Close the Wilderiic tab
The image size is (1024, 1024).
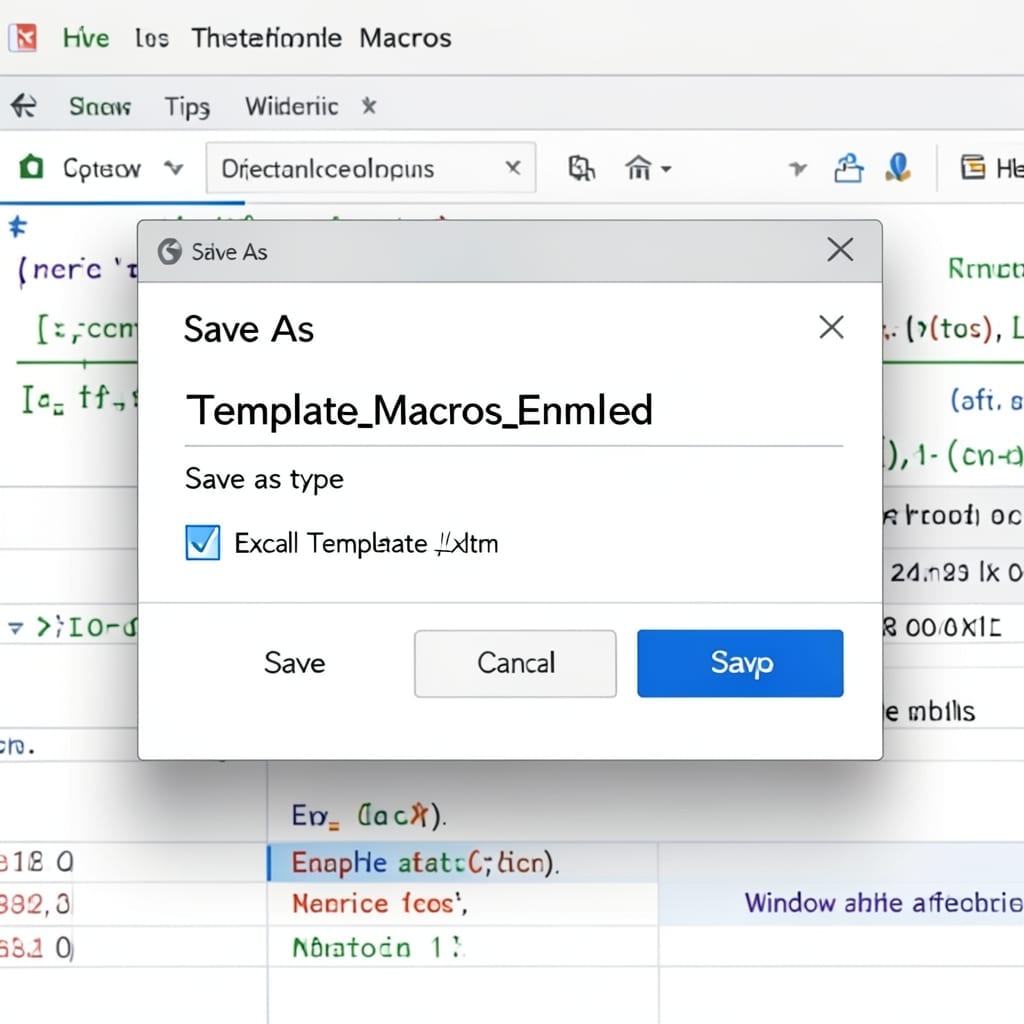point(369,105)
